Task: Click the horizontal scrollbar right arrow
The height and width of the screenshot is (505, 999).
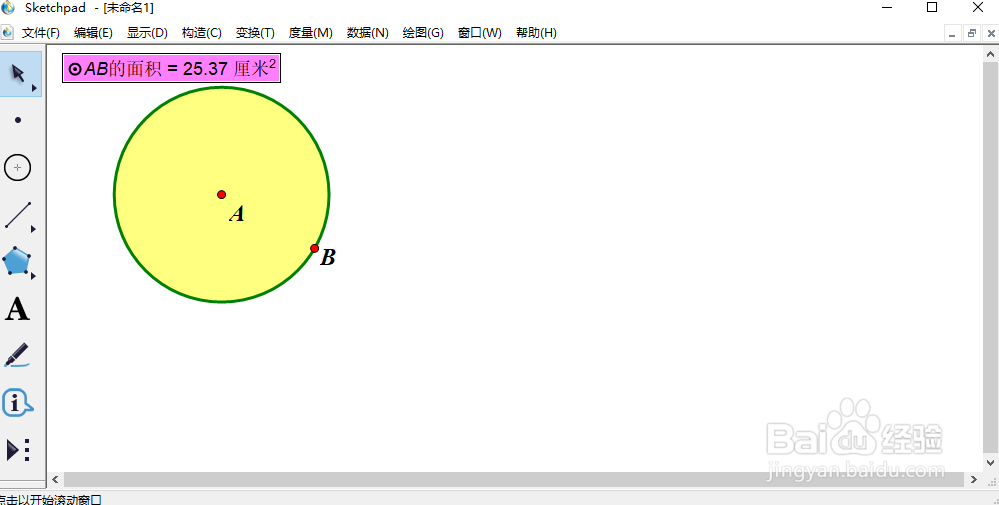Action: click(974, 479)
